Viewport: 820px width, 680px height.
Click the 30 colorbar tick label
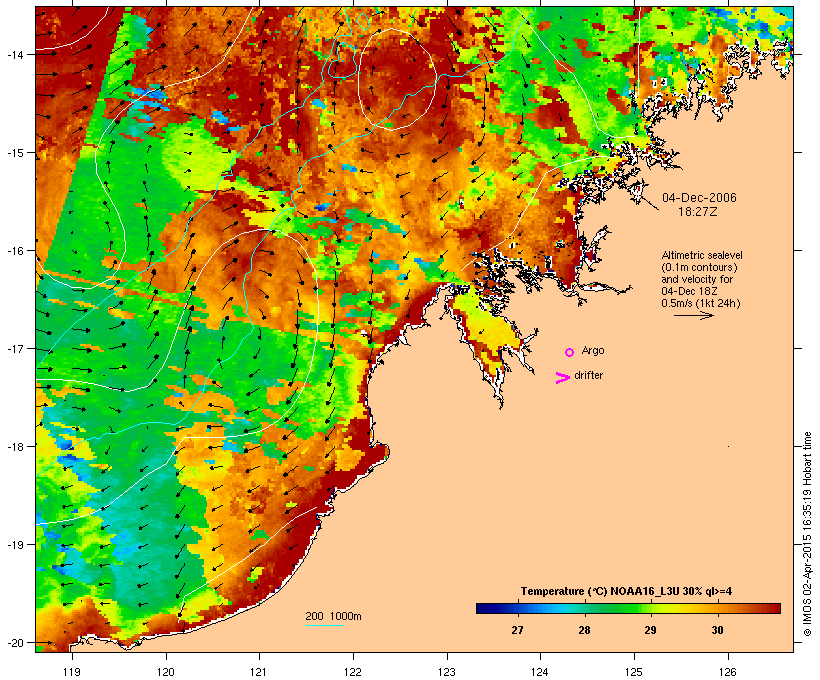click(717, 630)
